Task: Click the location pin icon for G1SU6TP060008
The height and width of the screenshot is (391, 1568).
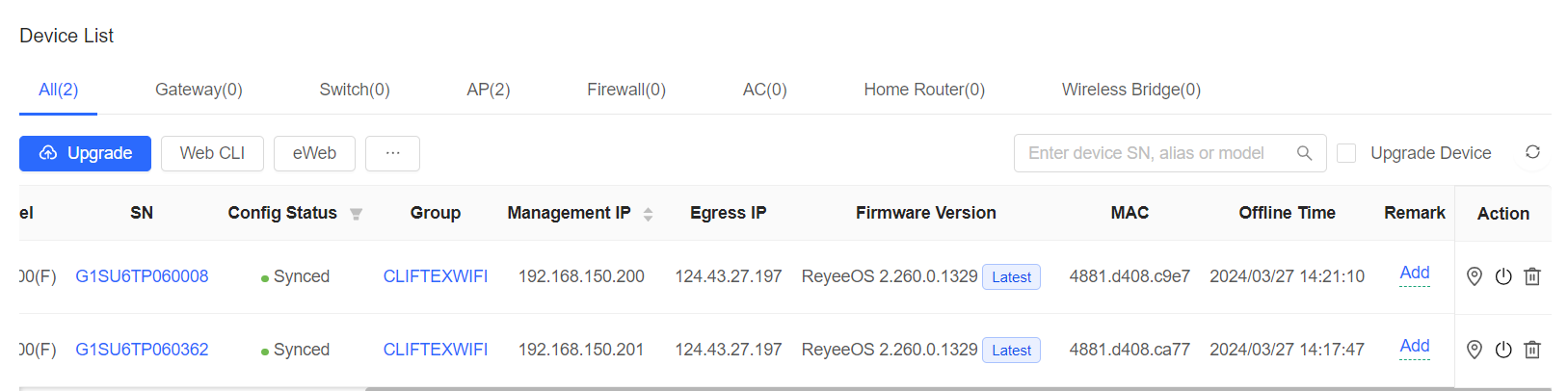Action: click(1474, 276)
